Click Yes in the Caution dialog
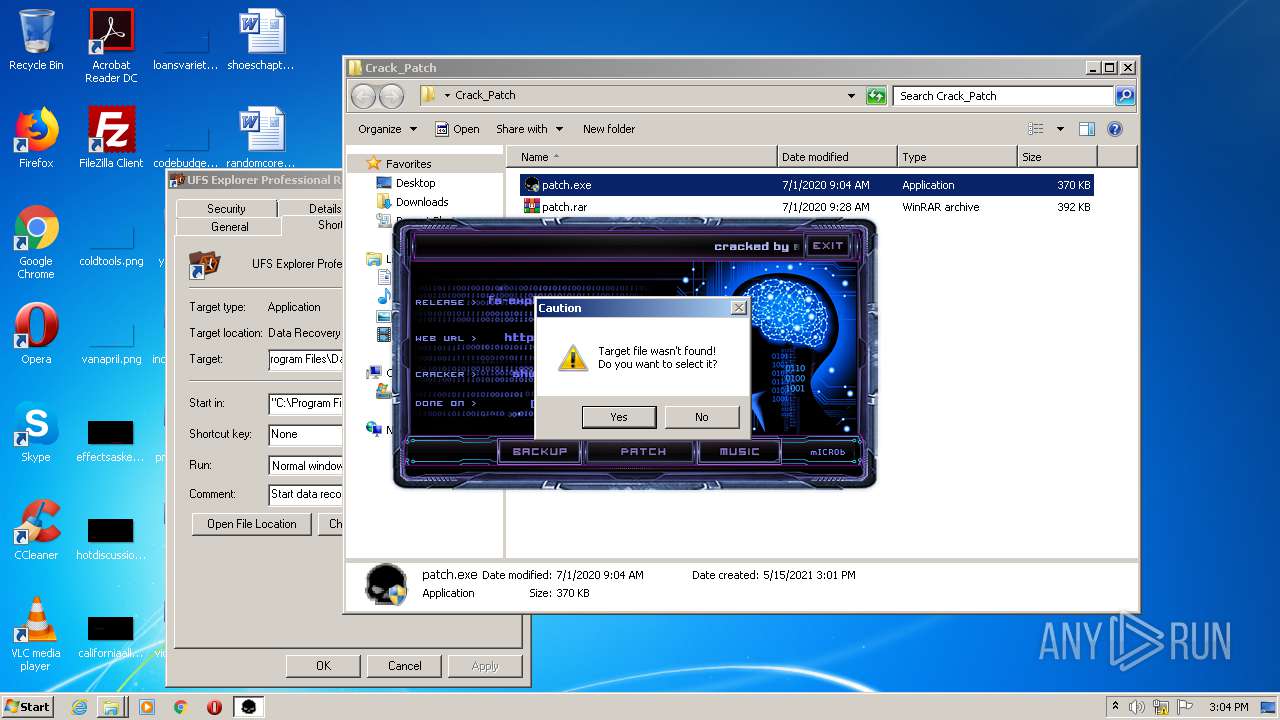The height and width of the screenshot is (720, 1280). pyautogui.click(x=619, y=417)
